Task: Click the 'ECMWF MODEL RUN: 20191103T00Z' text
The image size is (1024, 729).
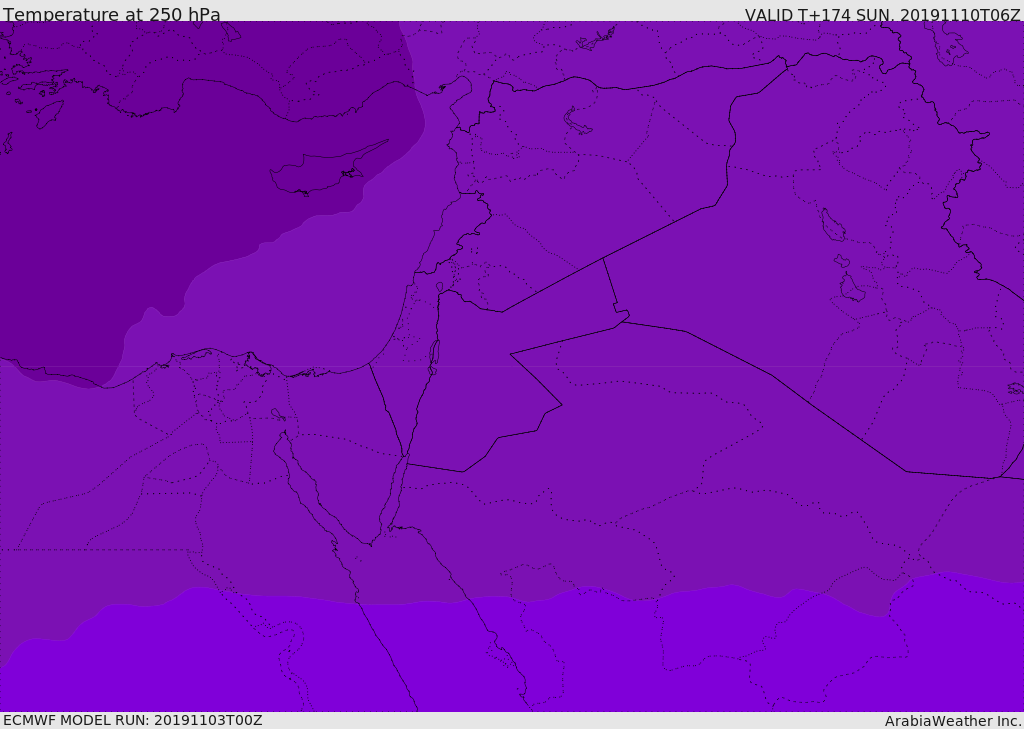Action: (133, 720)
